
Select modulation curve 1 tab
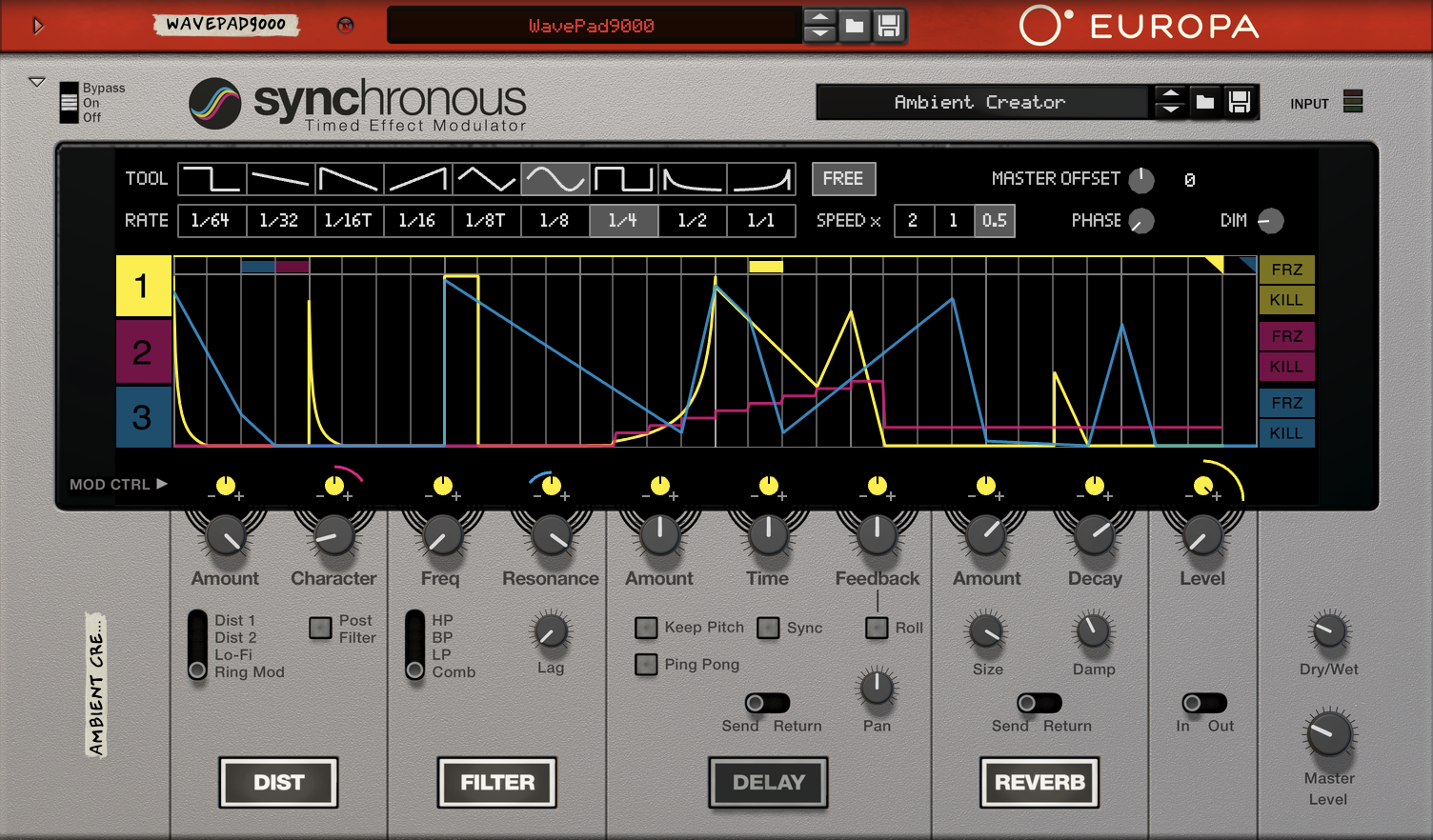[143, 286]
